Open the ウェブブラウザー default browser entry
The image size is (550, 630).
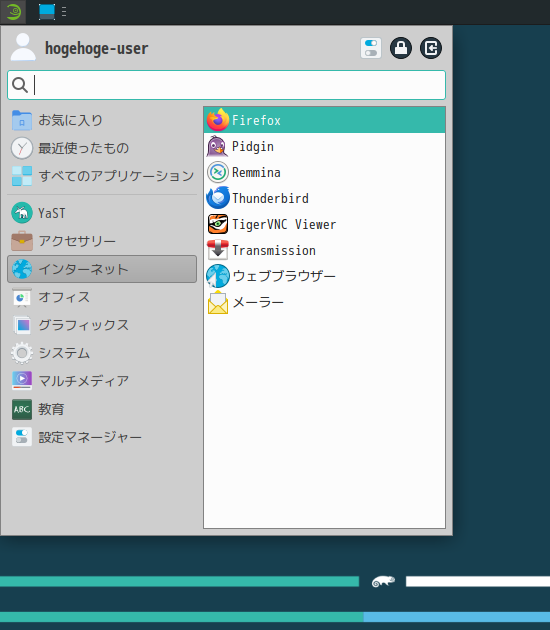click(324, 276)
